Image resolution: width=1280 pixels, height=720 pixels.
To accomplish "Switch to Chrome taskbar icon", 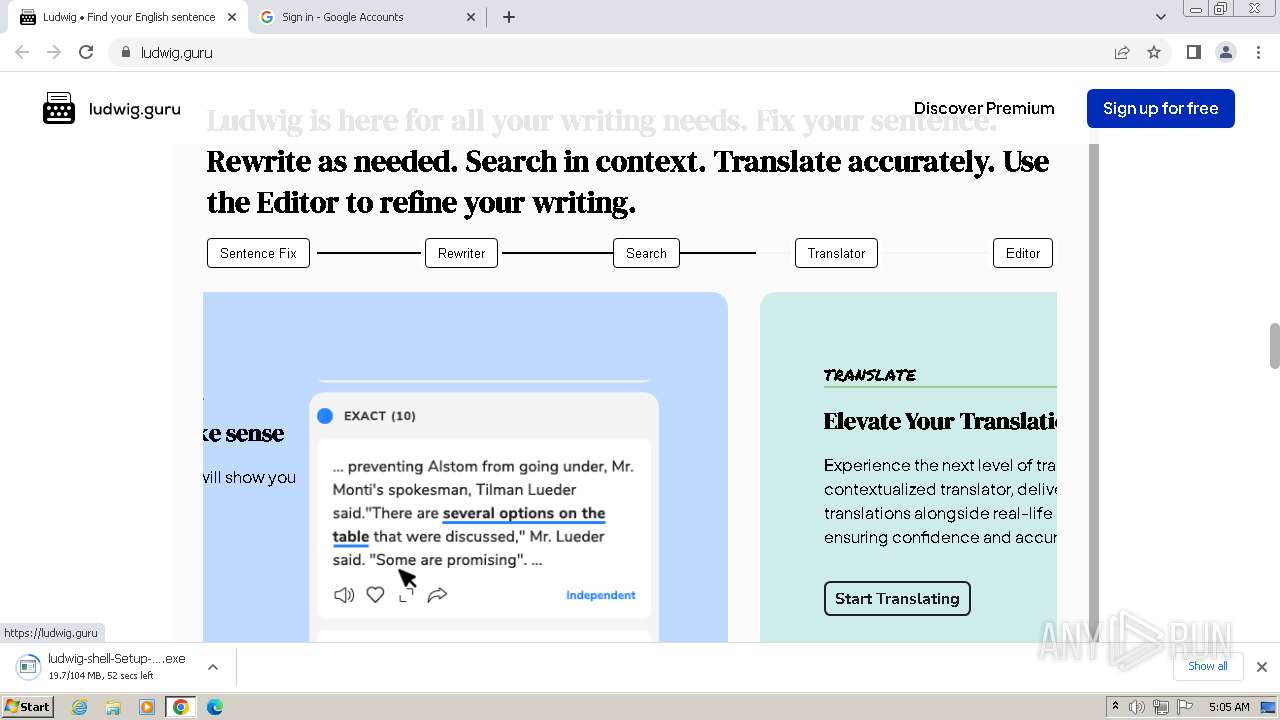I will tap(181, 707).
